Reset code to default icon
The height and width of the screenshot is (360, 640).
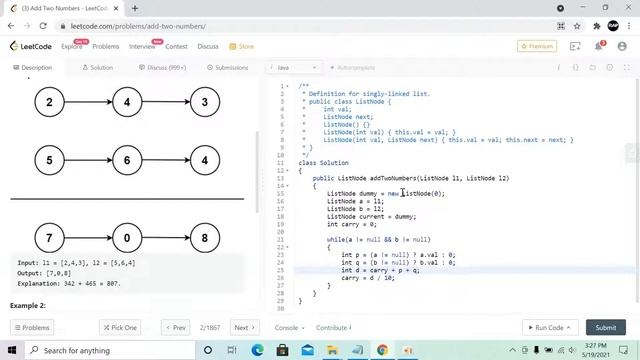(593, 68)
